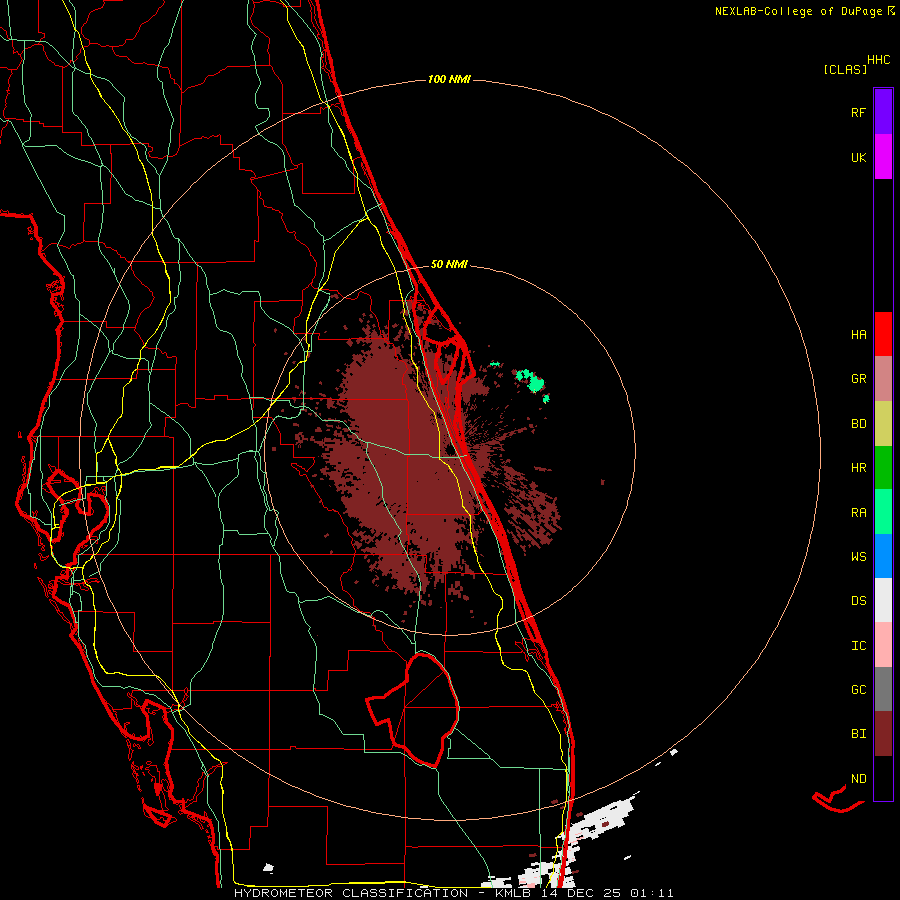This screenshot has height=900, width=900.
Task: Click the RF purple legend swatch
Action: (883, 112)
